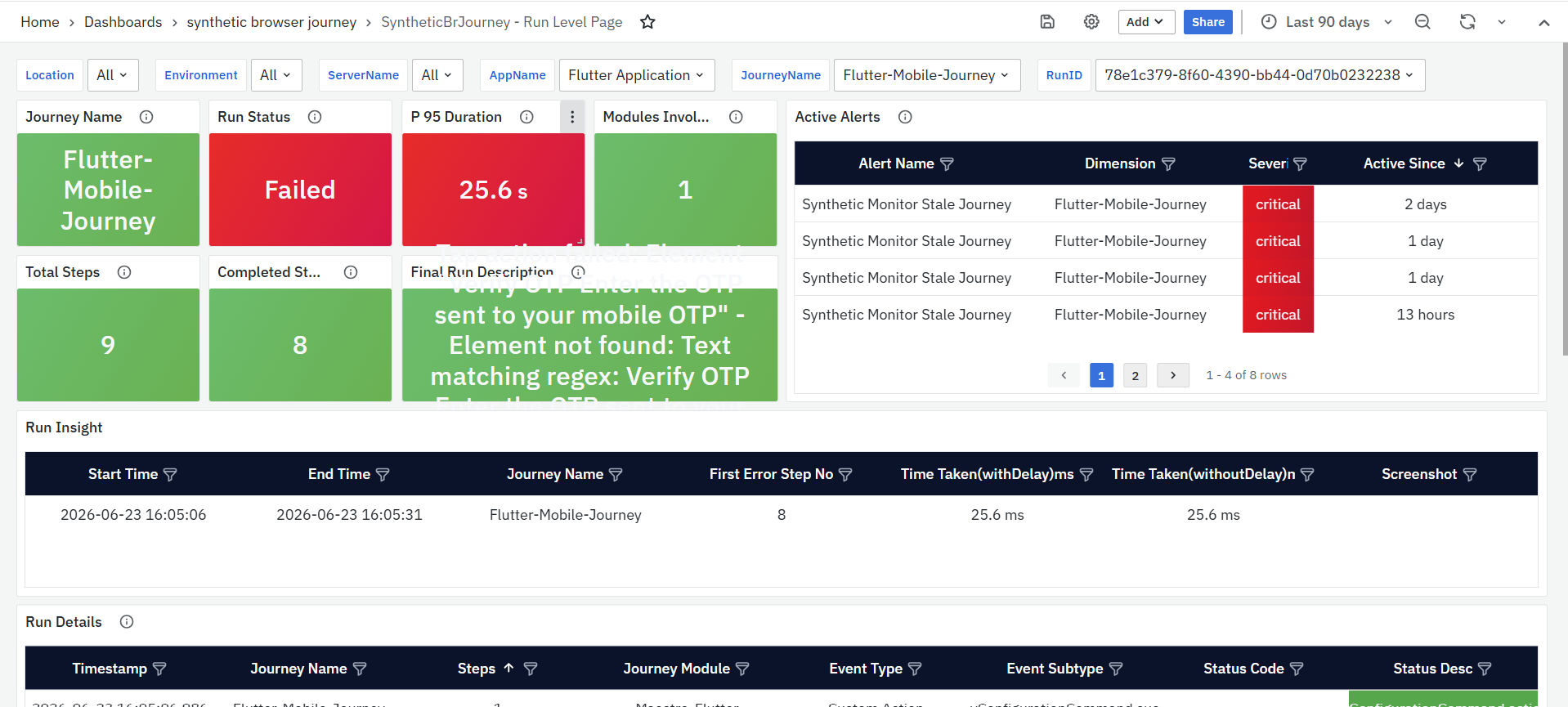
Task: Show info for Active Alerts panel
Action: [x=905, y=117]
